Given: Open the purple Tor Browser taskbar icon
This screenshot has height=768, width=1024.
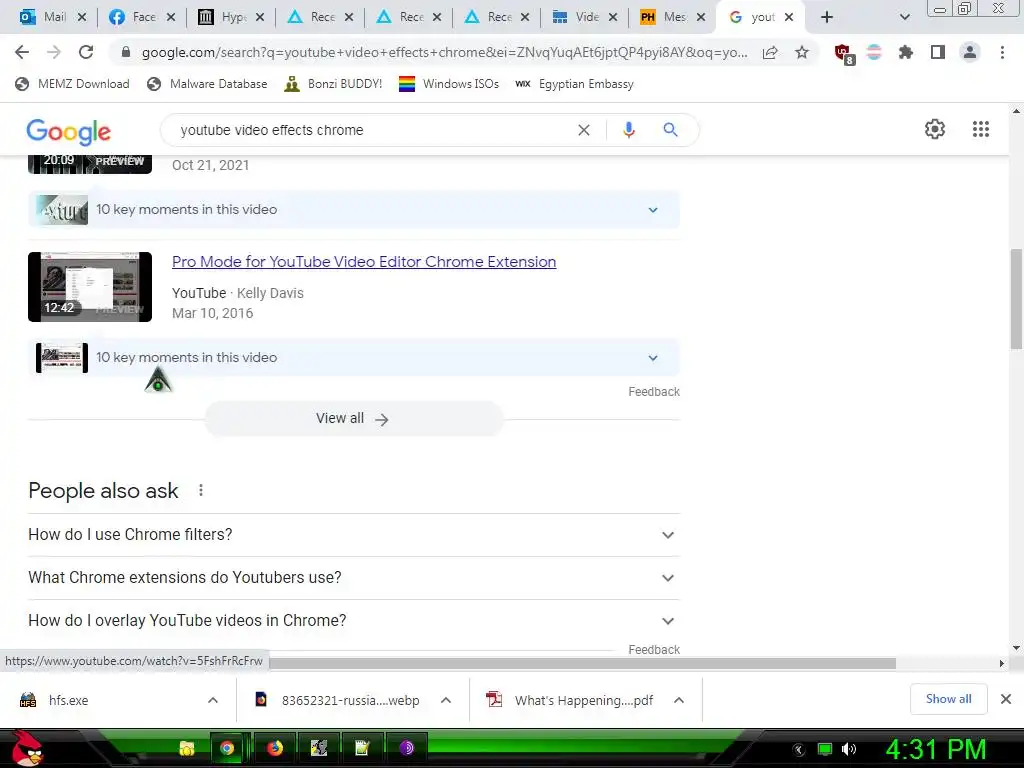Looking at the screenshot, I should click(406, 748).
